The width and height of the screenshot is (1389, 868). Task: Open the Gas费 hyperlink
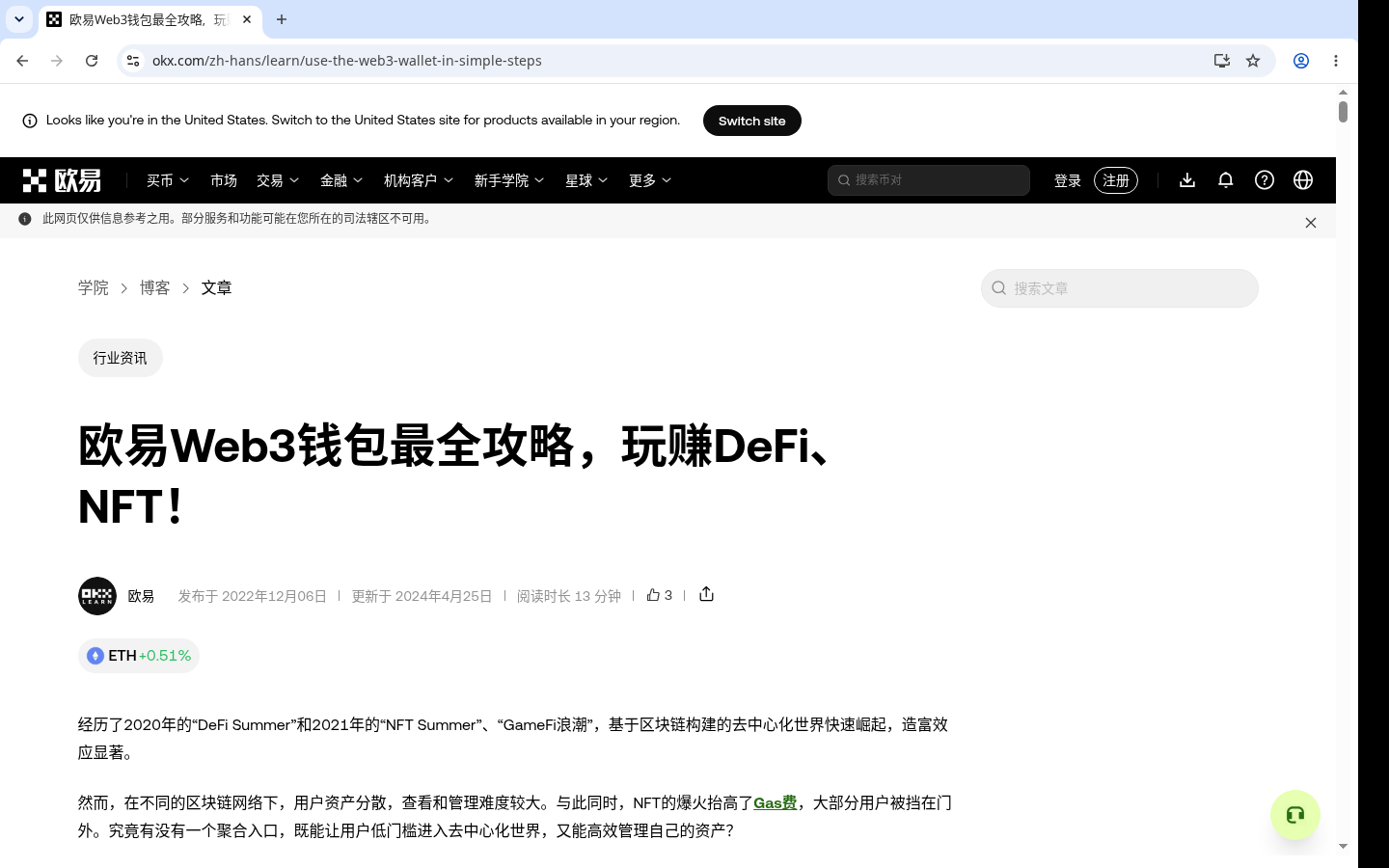[x=776, y=802]
